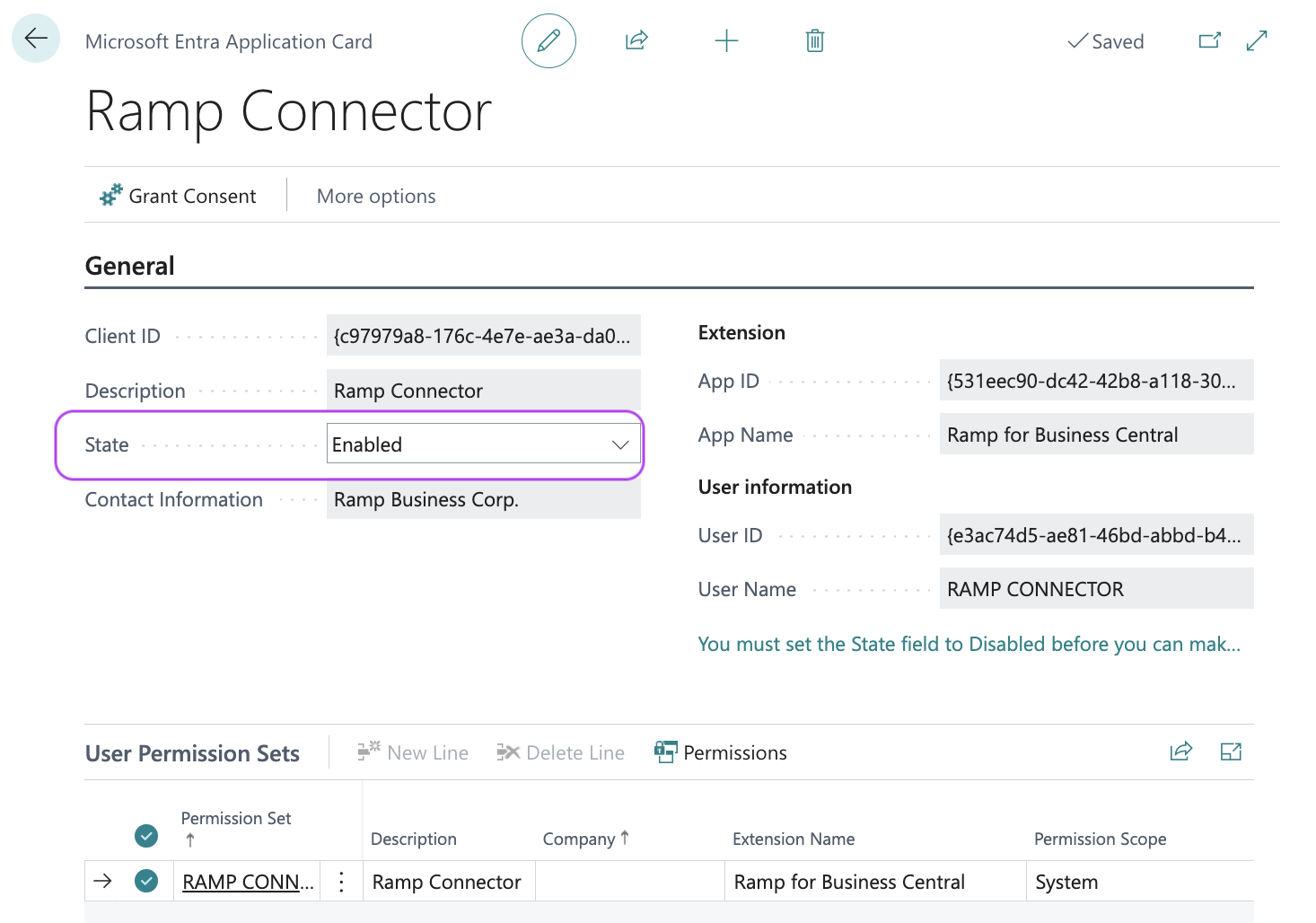
Task: Click the row arrow indicator for RAMP CONN
Action: point(103,881)
